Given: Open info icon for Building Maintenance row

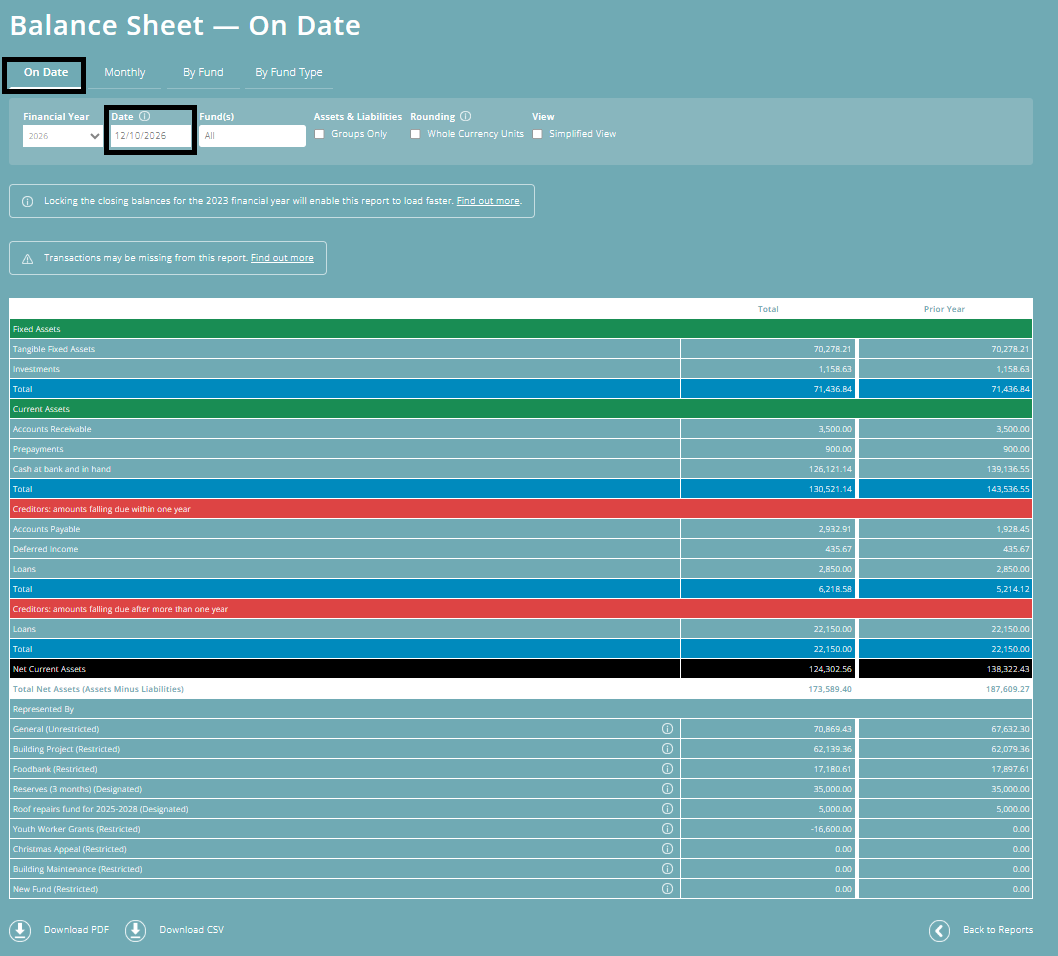Looking at the screenshot, I should tap(667, 869).
